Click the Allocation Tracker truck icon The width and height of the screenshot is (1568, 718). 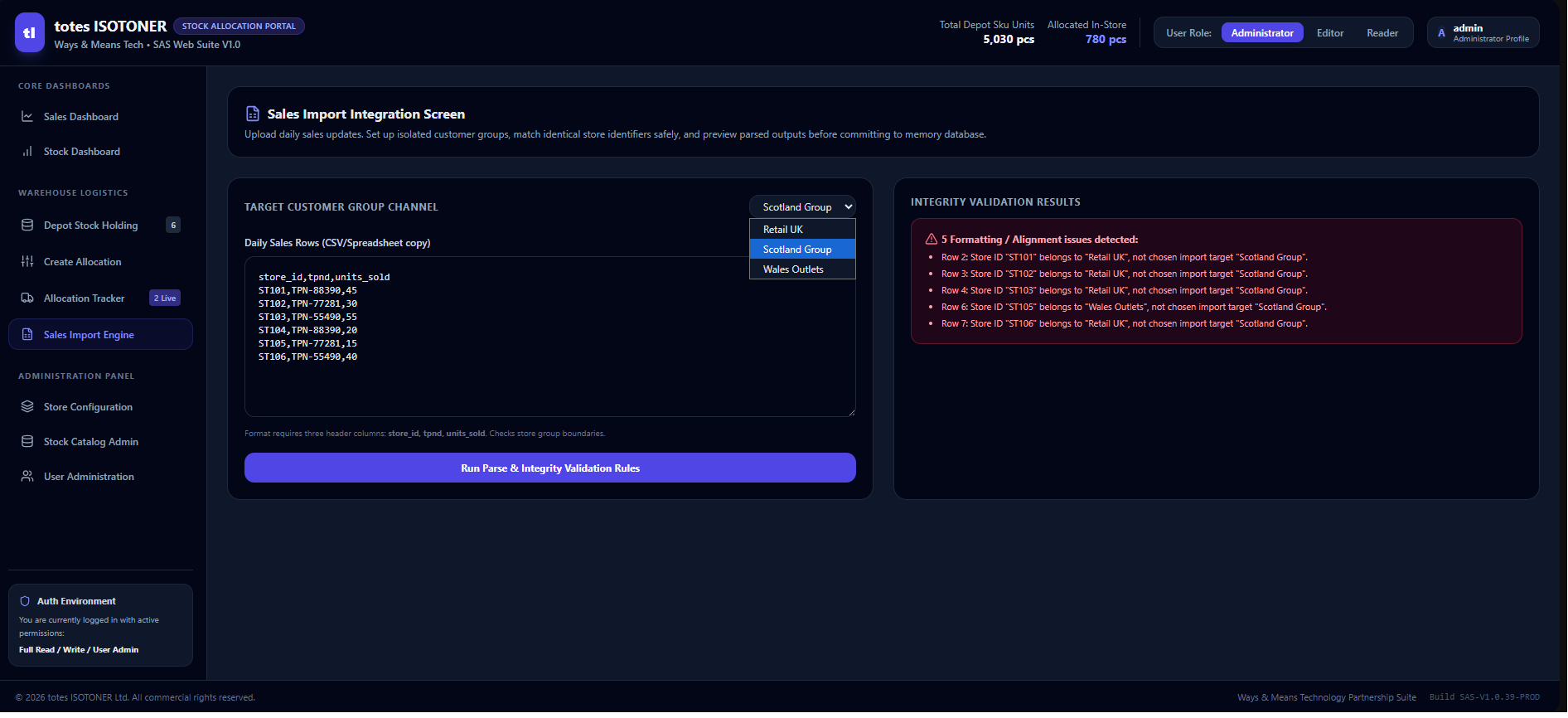[x=27, y=298]
